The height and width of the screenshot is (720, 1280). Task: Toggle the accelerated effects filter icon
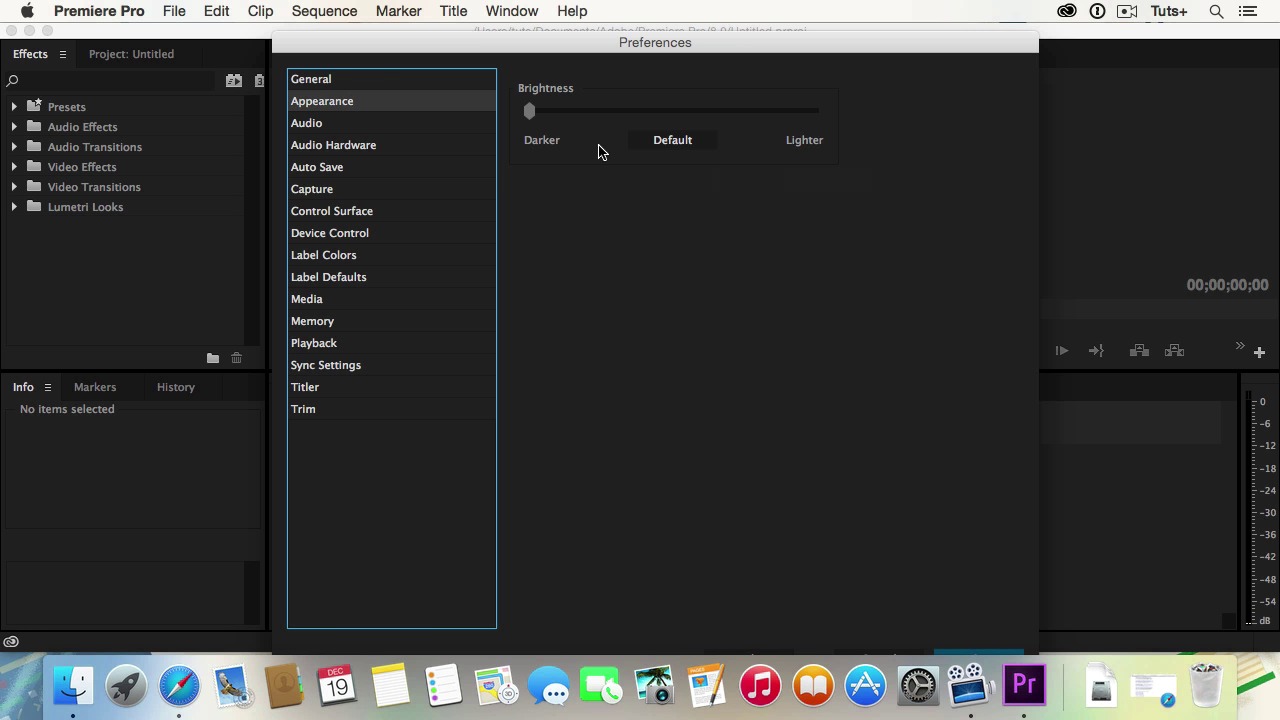(234, 81)
